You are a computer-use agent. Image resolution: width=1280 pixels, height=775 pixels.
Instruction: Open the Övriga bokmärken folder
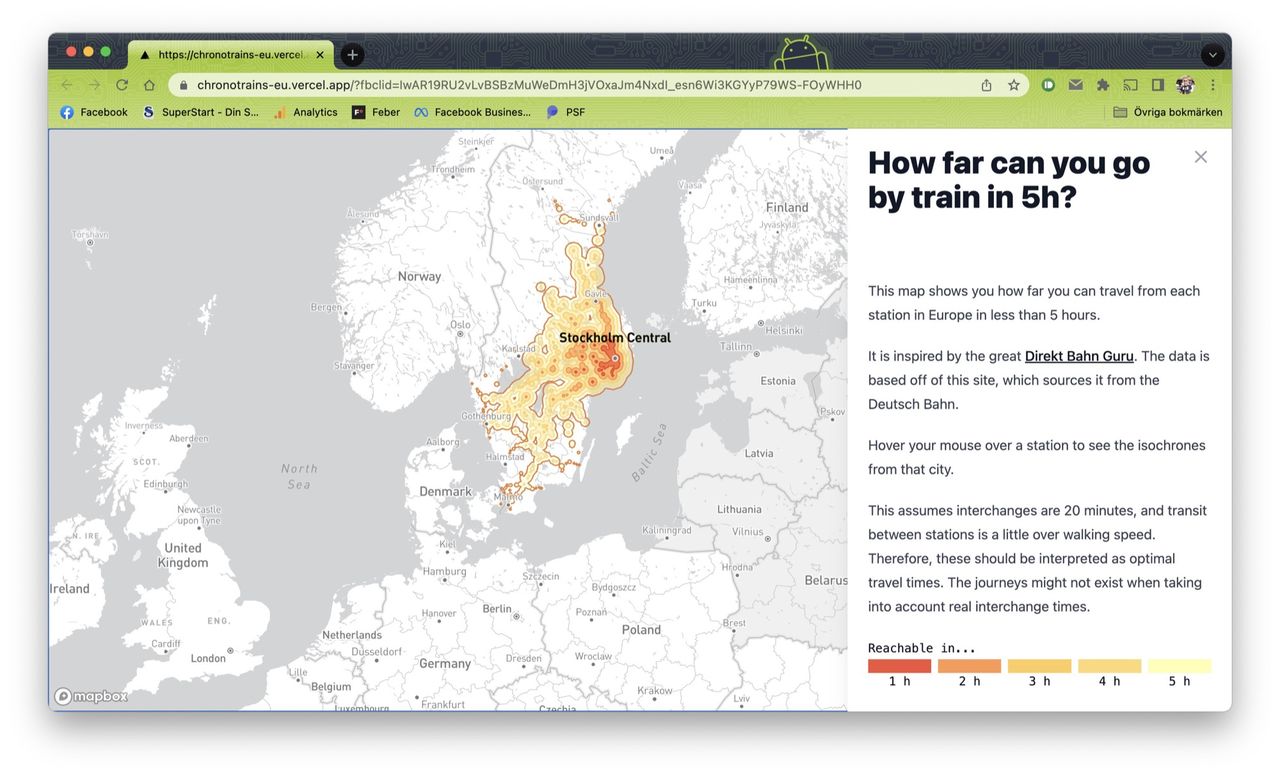click(1167, 112)
